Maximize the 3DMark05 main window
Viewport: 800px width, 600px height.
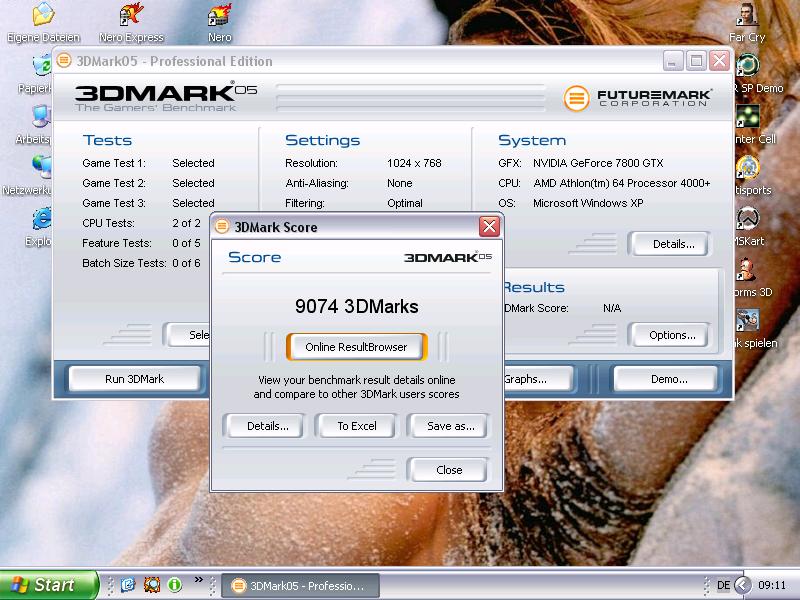click(x=696, y=61)
